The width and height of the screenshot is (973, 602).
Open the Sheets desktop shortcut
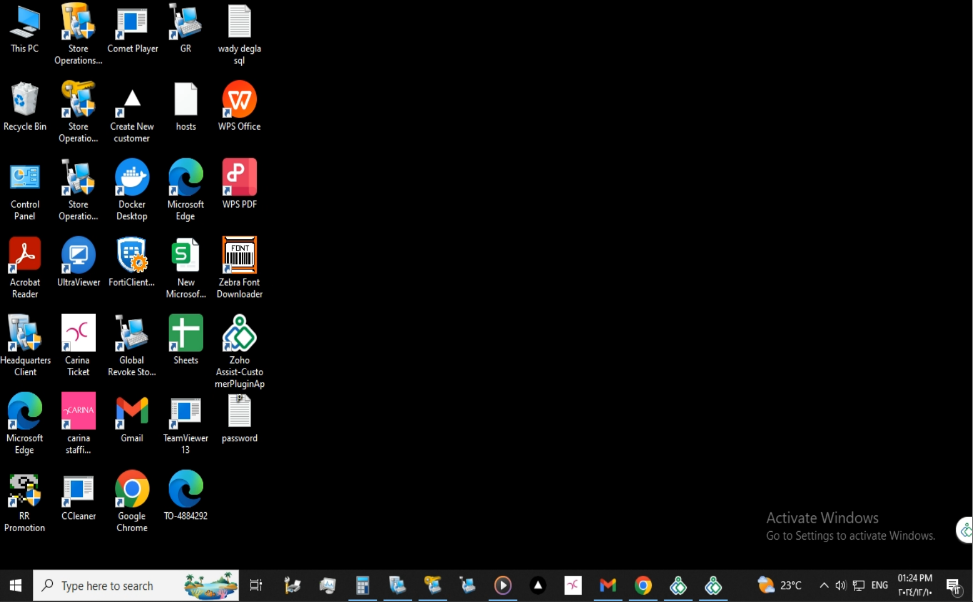[x=186, y=339]
